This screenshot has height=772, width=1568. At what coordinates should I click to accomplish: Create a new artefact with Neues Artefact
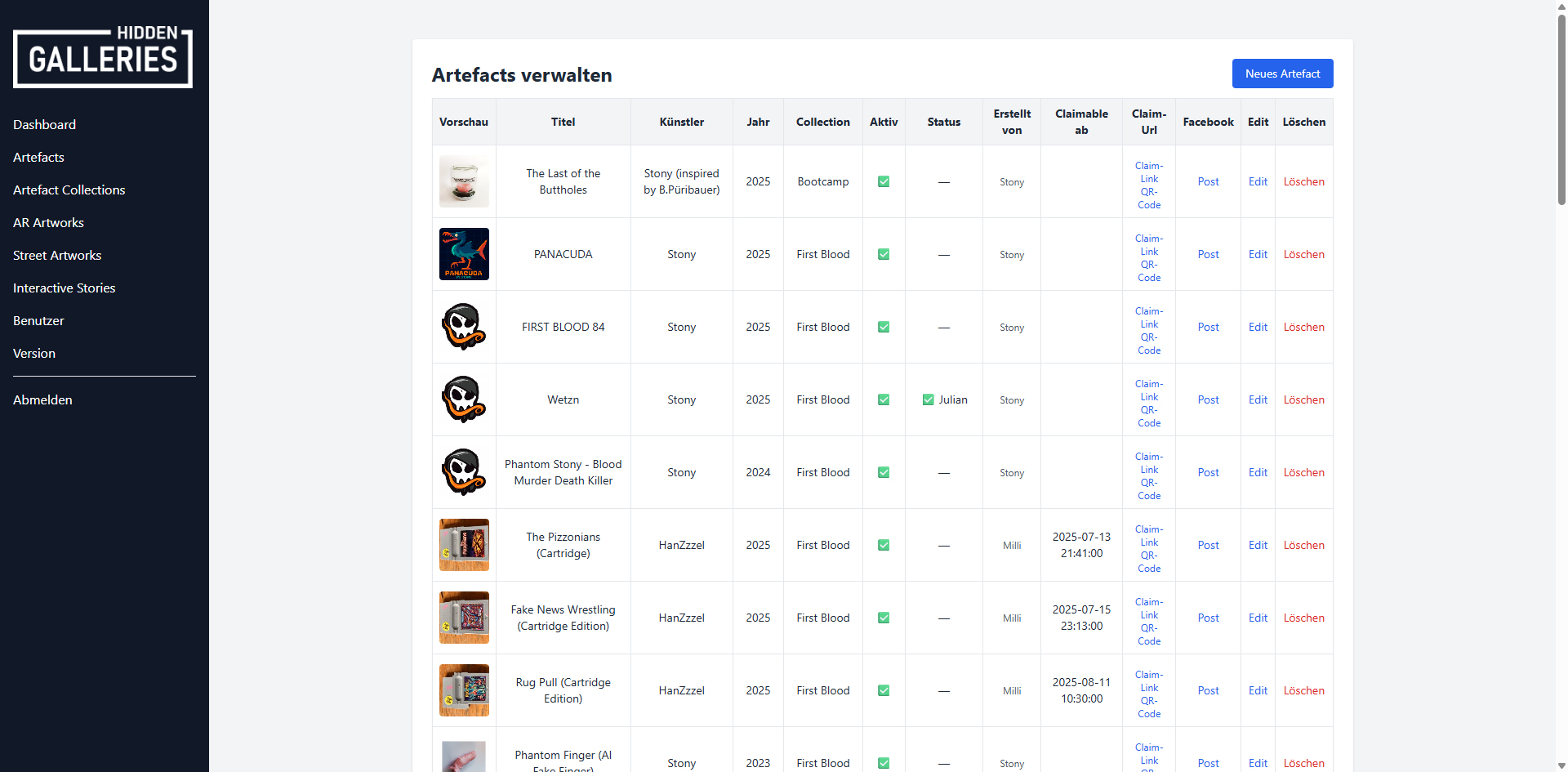coord(1282,74)
